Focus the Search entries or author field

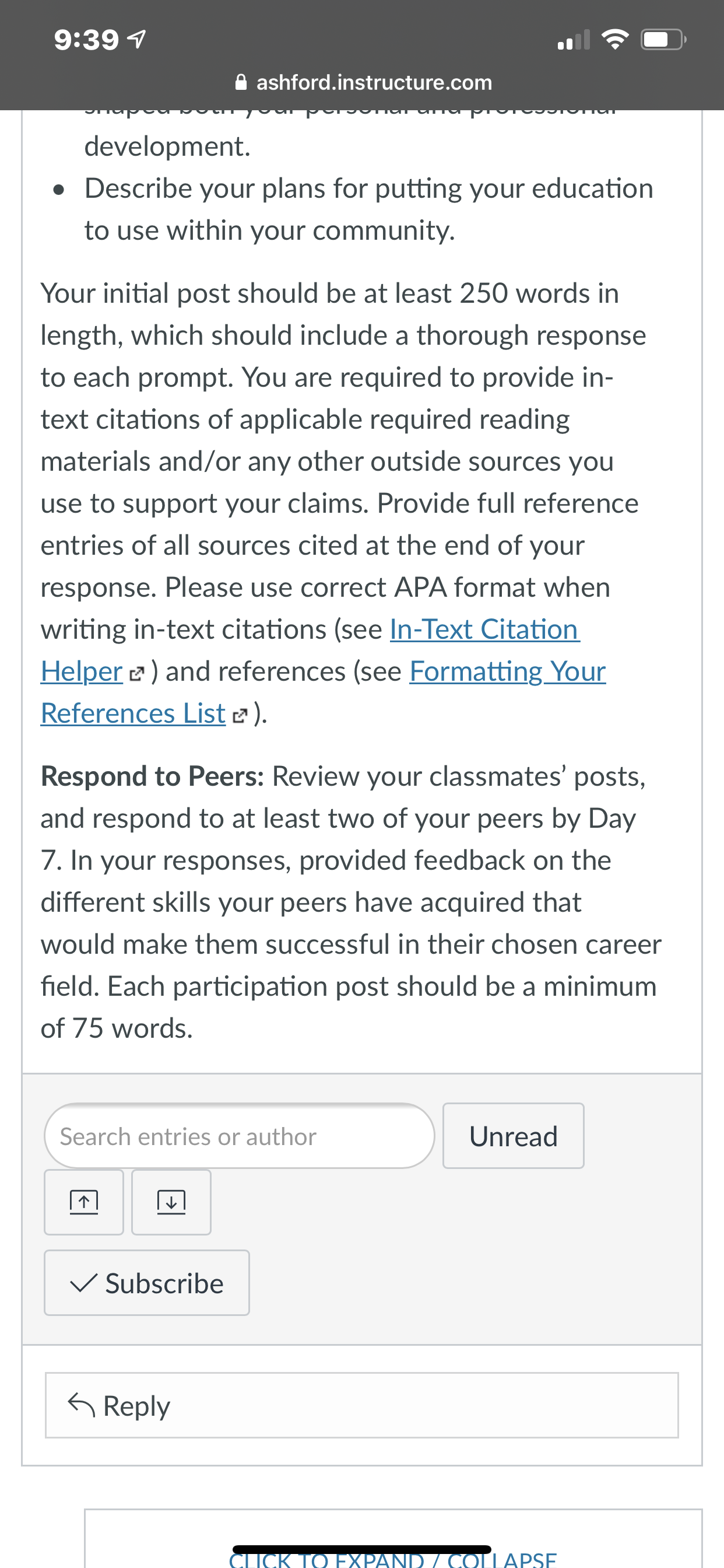pyautogui.click(x=239, y=1135)
